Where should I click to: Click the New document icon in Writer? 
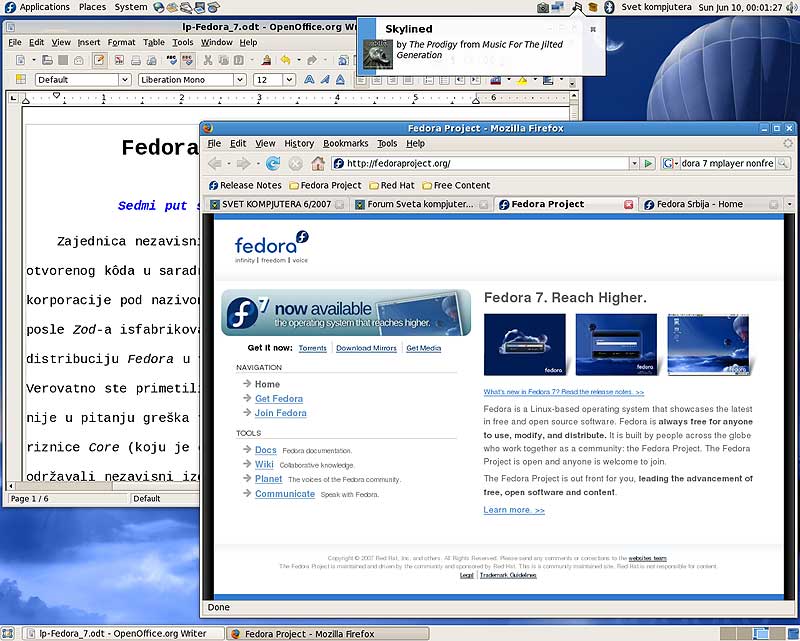pyautogui.click(x=20, y=60)
